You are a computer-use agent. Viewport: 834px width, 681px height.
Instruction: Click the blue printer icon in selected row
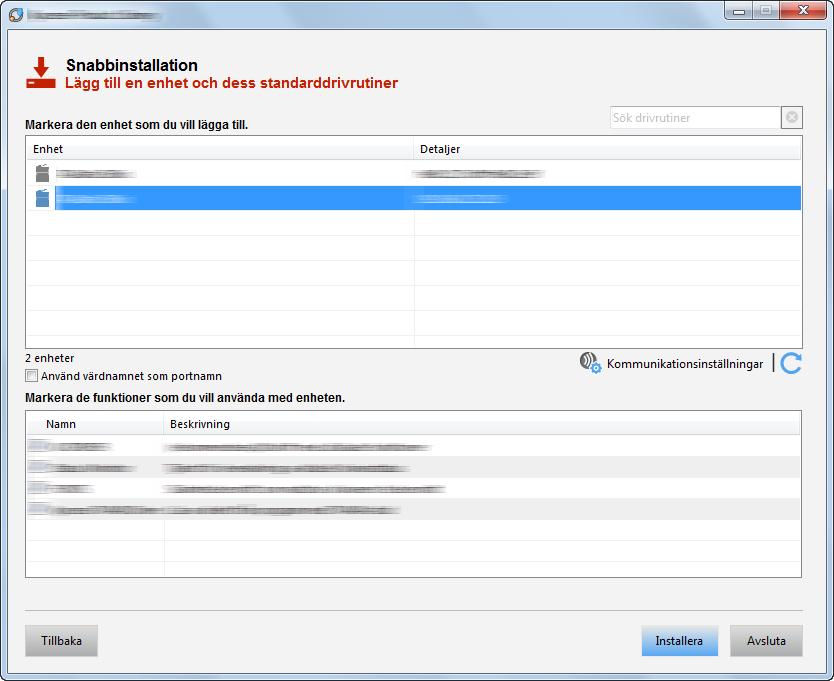[x=43, y=198]
